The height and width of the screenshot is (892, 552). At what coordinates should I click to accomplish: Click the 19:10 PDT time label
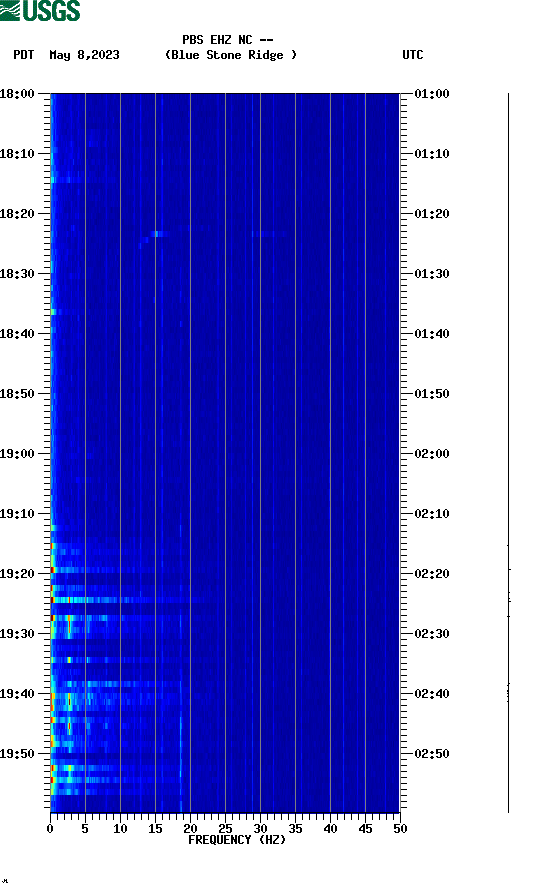tap(17, 514)
